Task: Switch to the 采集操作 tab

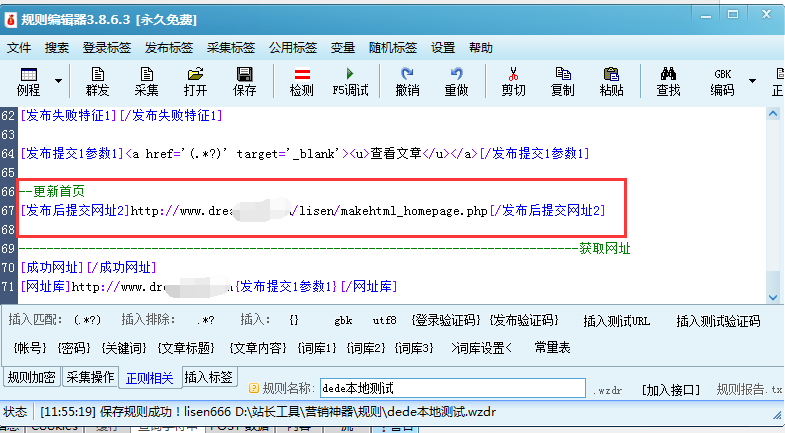Action: (x=90, y=377)
